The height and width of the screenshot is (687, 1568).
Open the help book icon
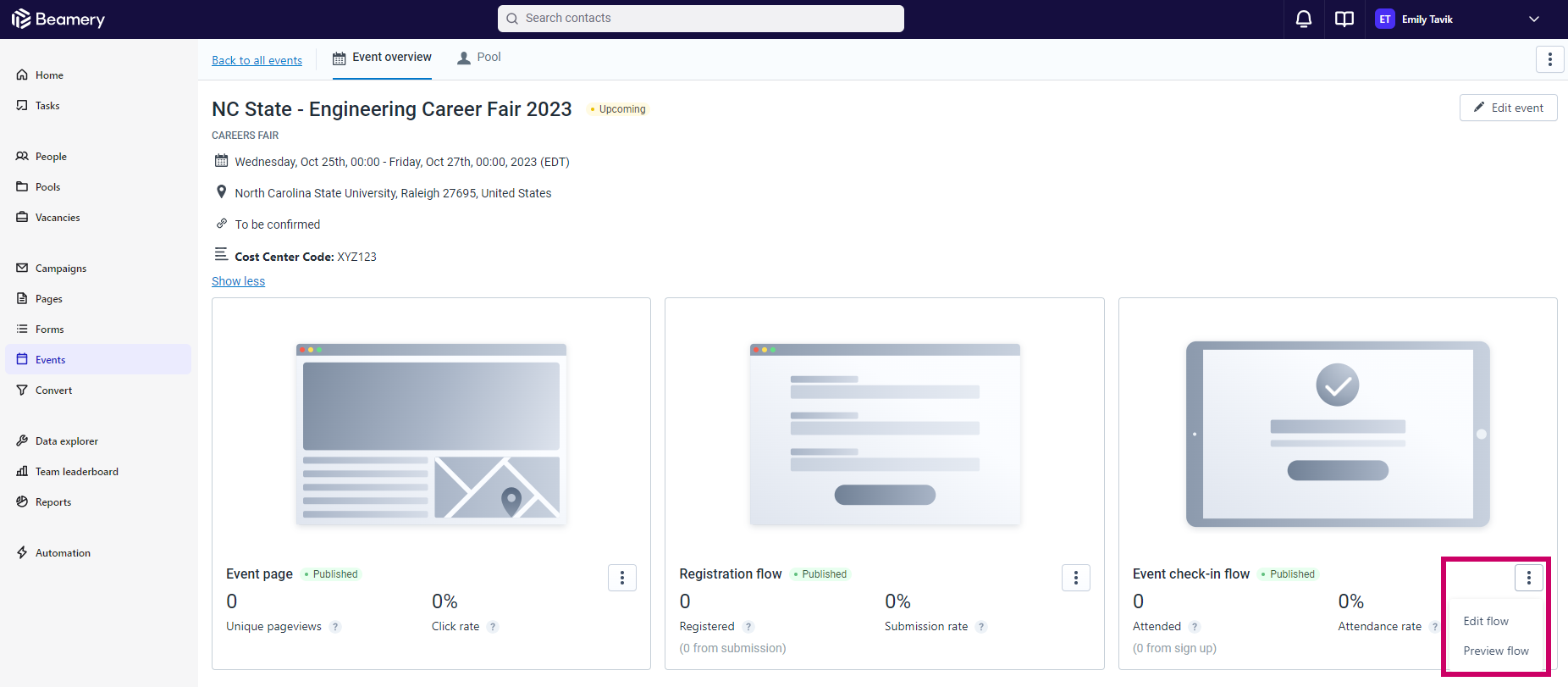tap(1344, 19)
